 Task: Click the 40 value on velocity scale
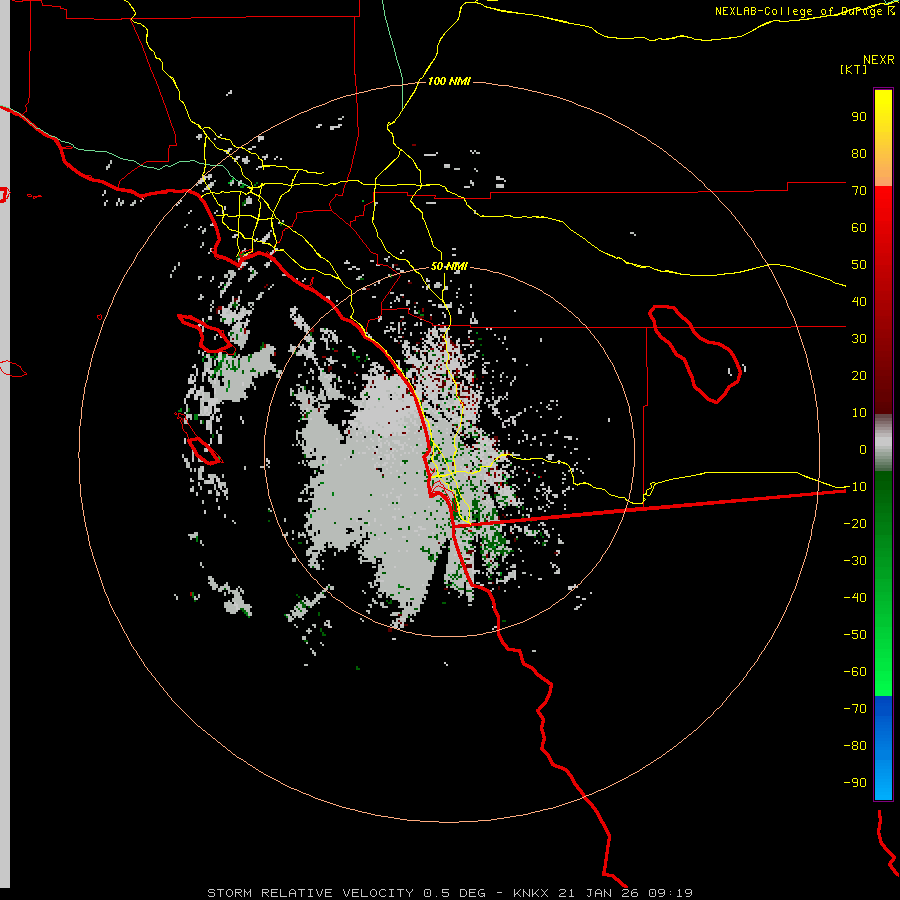[859, 301]
